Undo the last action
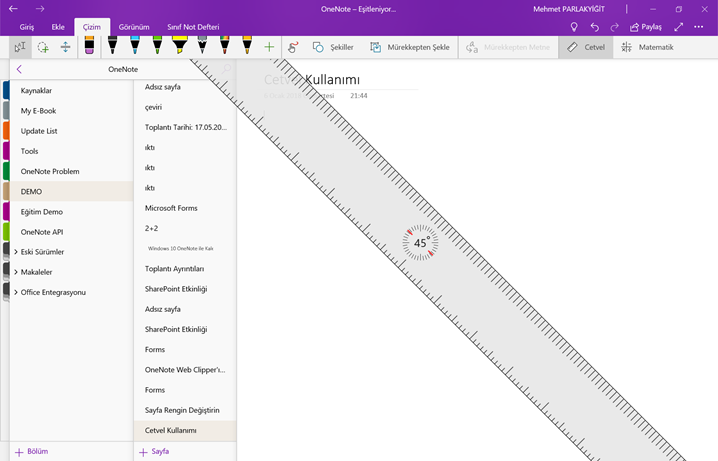 (594, 27)
